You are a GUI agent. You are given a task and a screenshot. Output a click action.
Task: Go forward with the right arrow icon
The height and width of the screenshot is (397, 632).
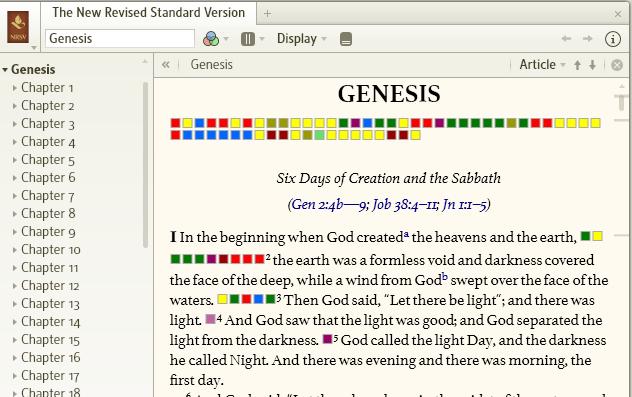point(588,39)
